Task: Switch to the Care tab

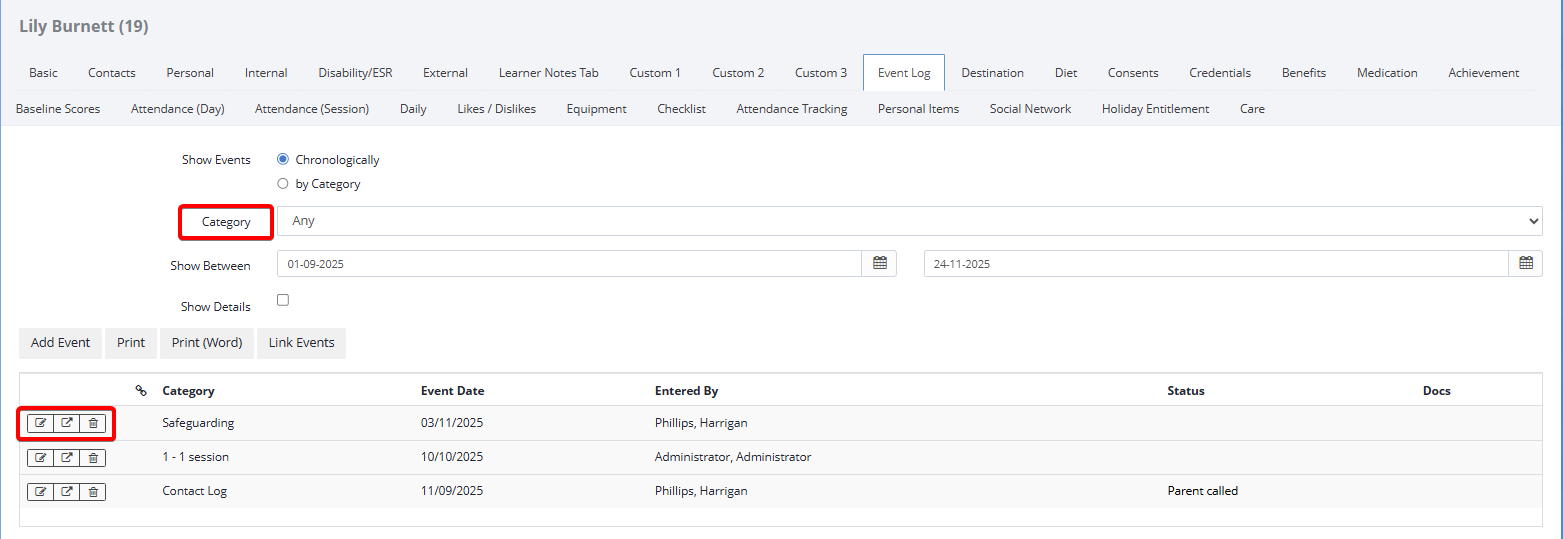Action: point(1252,109)
